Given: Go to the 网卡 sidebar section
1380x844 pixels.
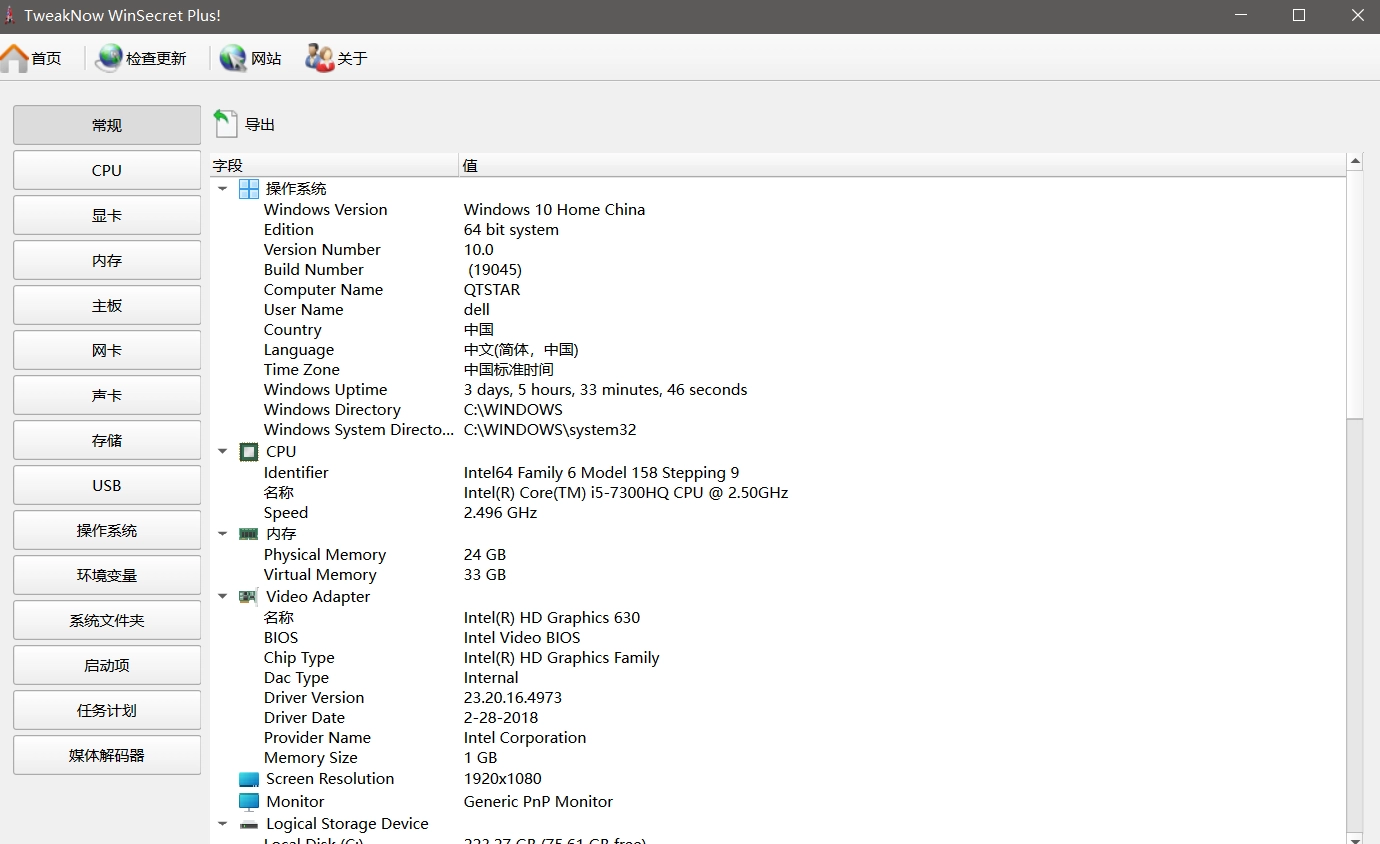Looking at the screenshot, I should pos(107,350).
